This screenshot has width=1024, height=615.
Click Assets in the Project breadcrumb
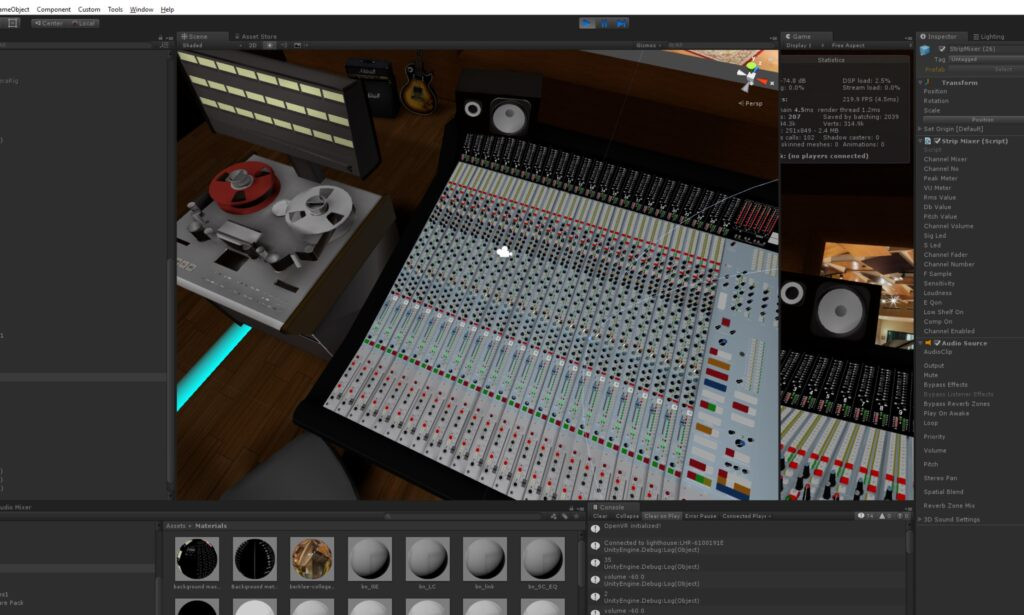[x=175, y=526]
